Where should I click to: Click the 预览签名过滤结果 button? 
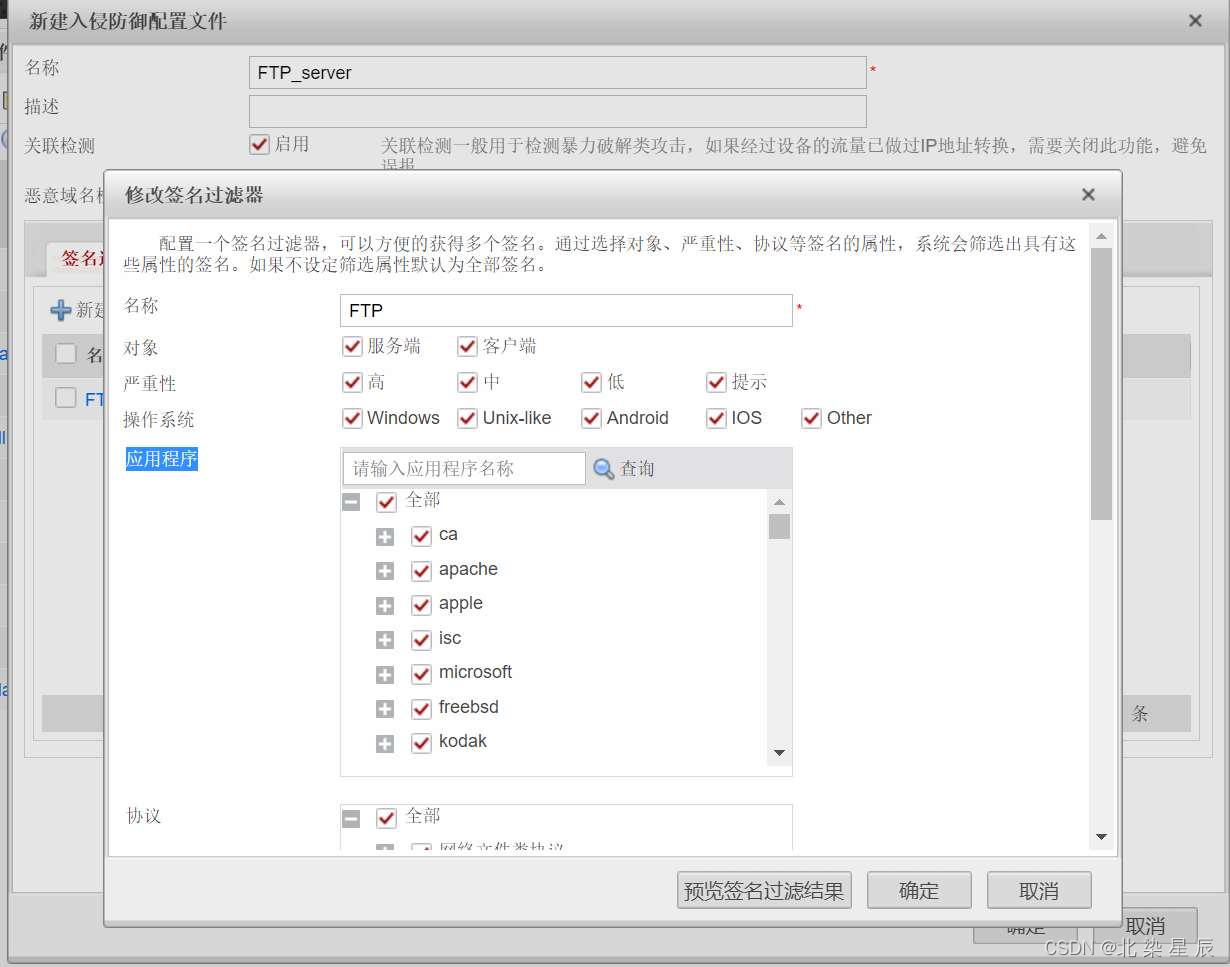click(764, 890)
